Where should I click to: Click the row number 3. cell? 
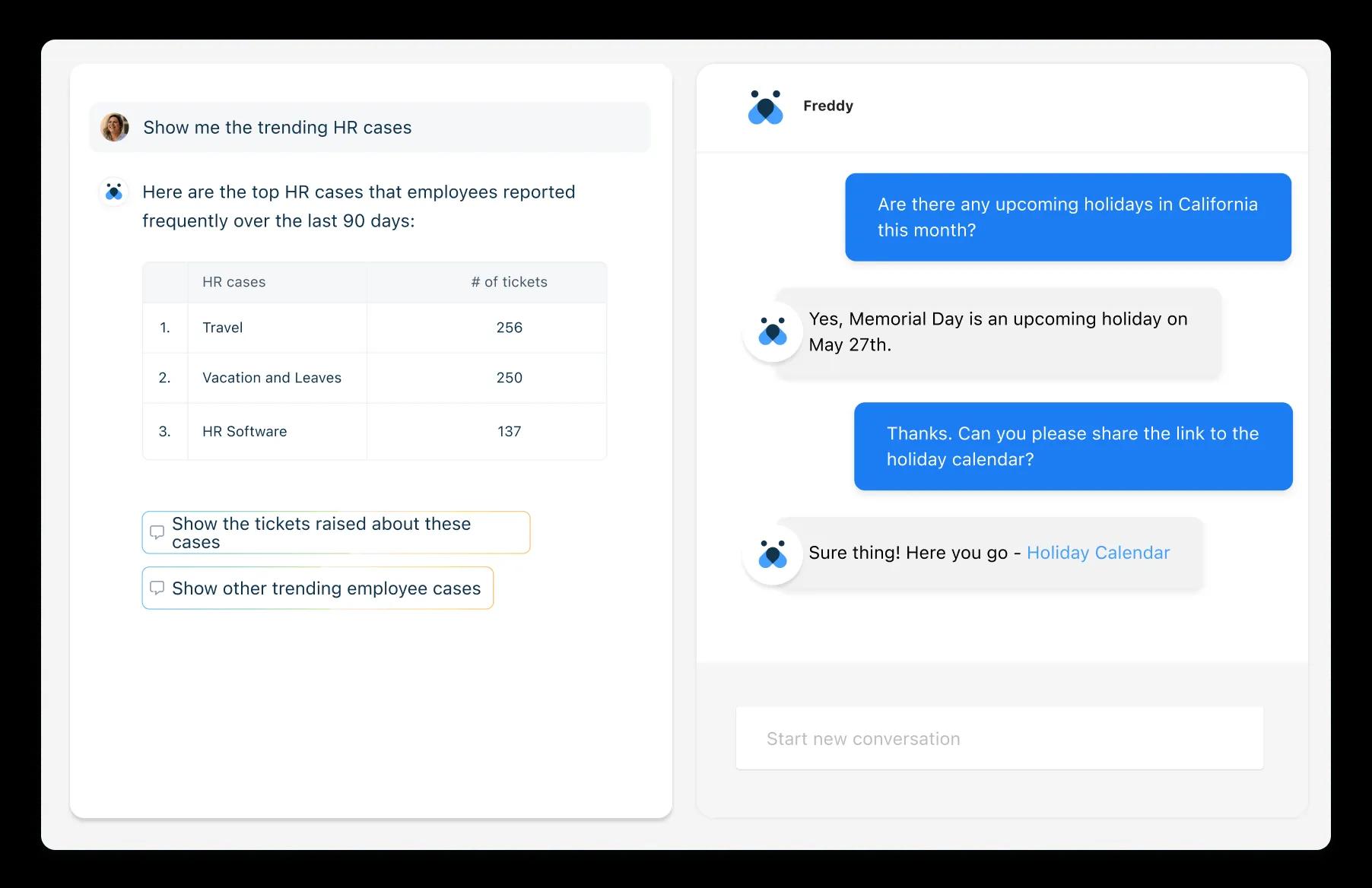pyautogui.click(x=165, y=431)
